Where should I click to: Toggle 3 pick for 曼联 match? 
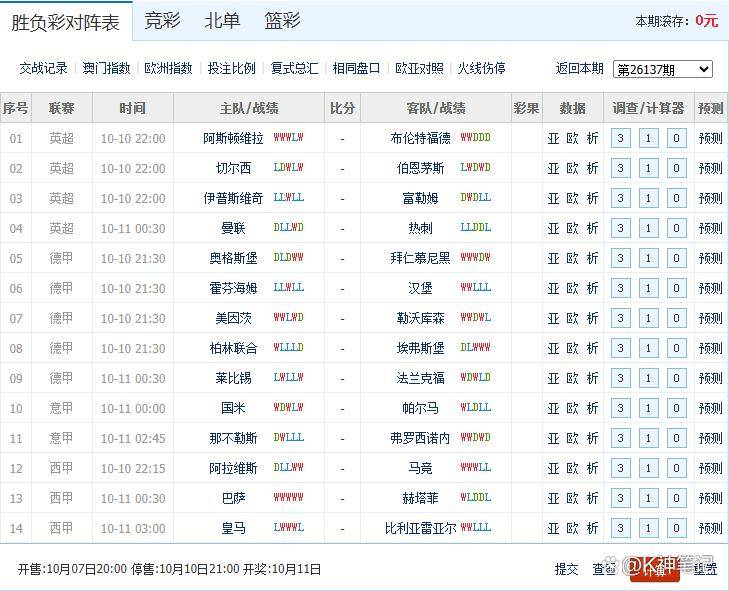(x=620, y=228)
